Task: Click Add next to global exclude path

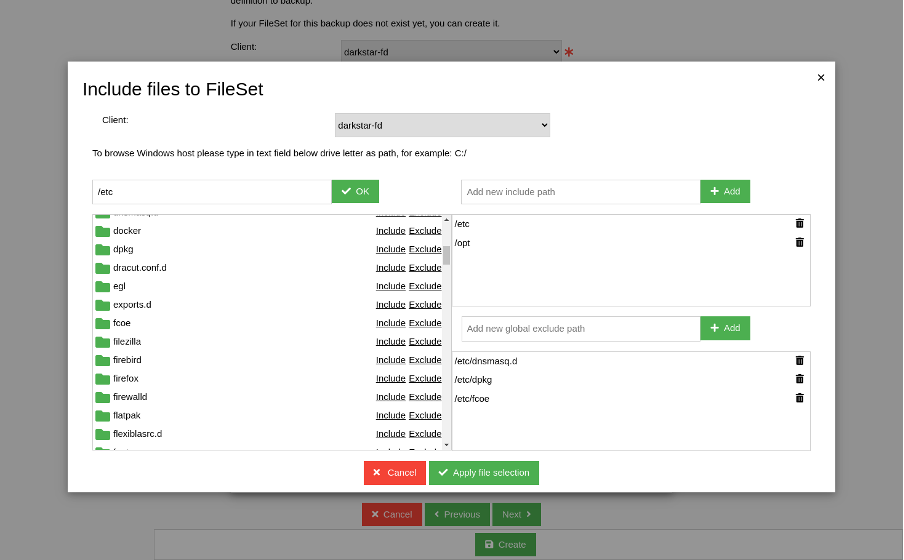Action: coord(725,328)
